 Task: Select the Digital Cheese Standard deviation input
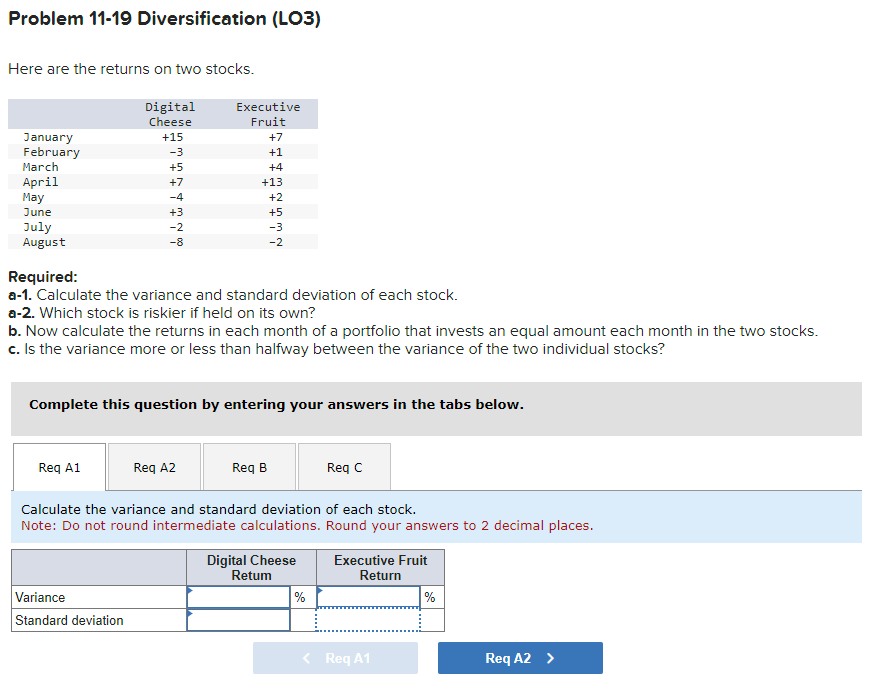(x=238, y=620)
